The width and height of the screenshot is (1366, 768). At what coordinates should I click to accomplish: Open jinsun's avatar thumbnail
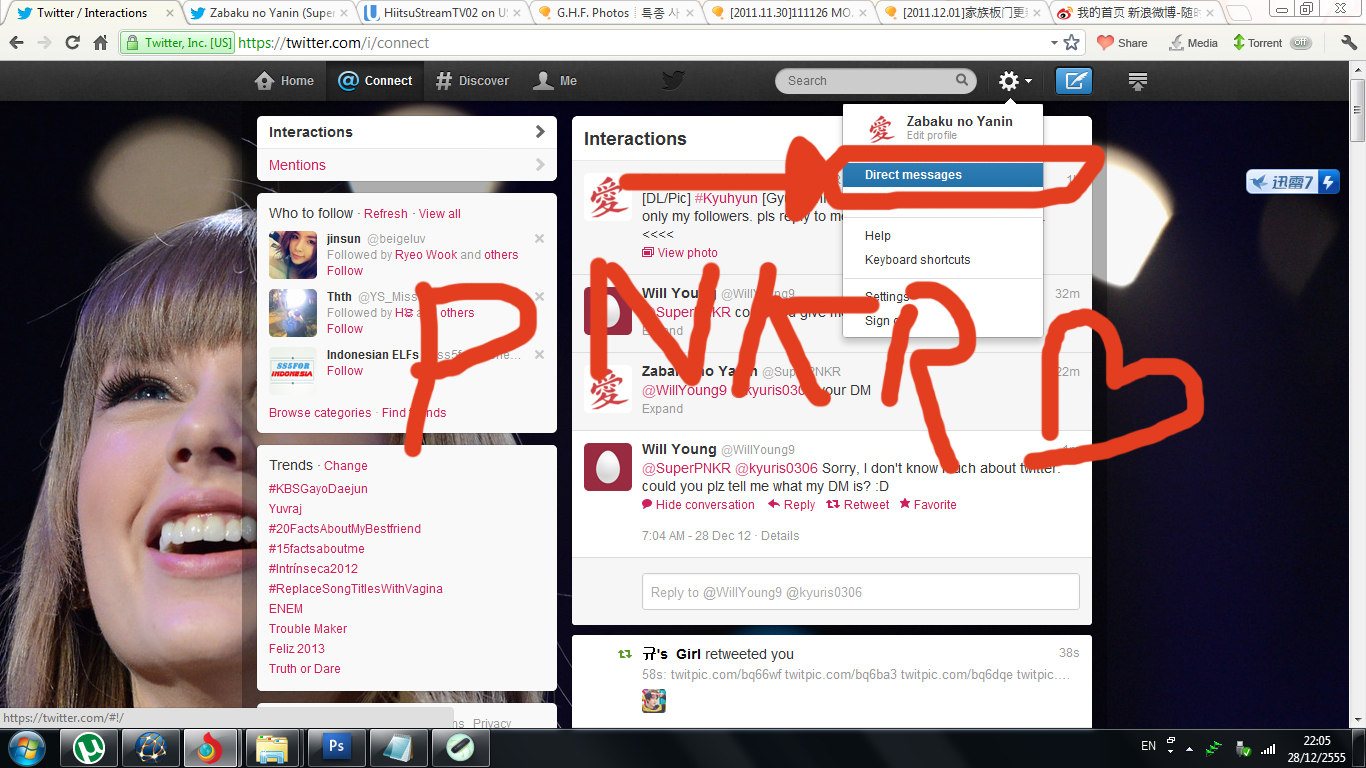coord(293,255)
